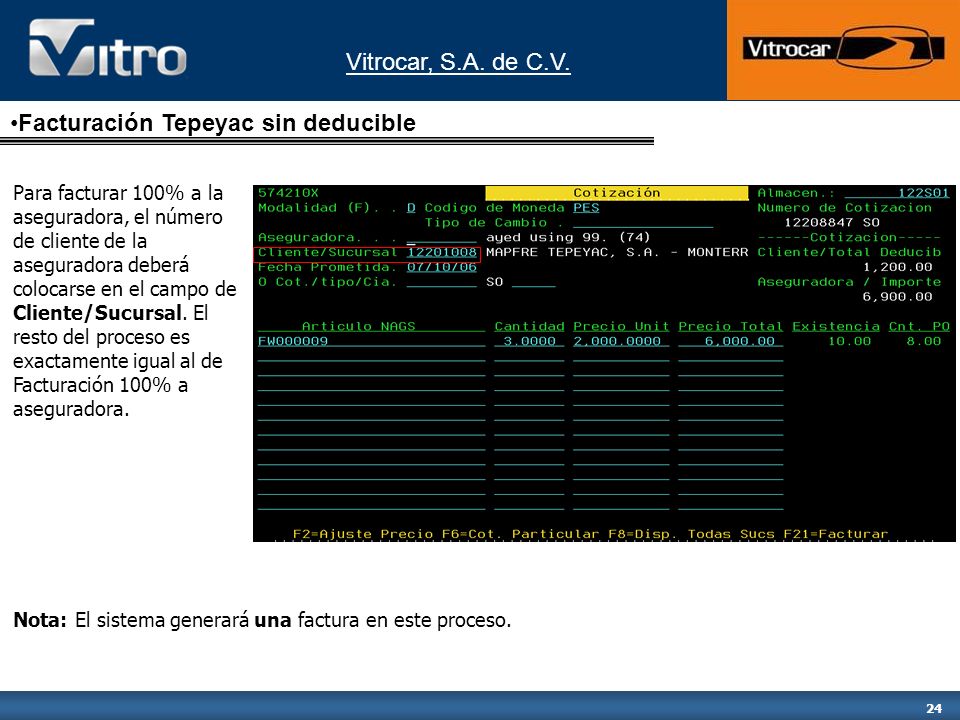Click the Aseguradora importe amount 6,900.00
Viewport: 960px width, 720px height.
coord(898,297)
